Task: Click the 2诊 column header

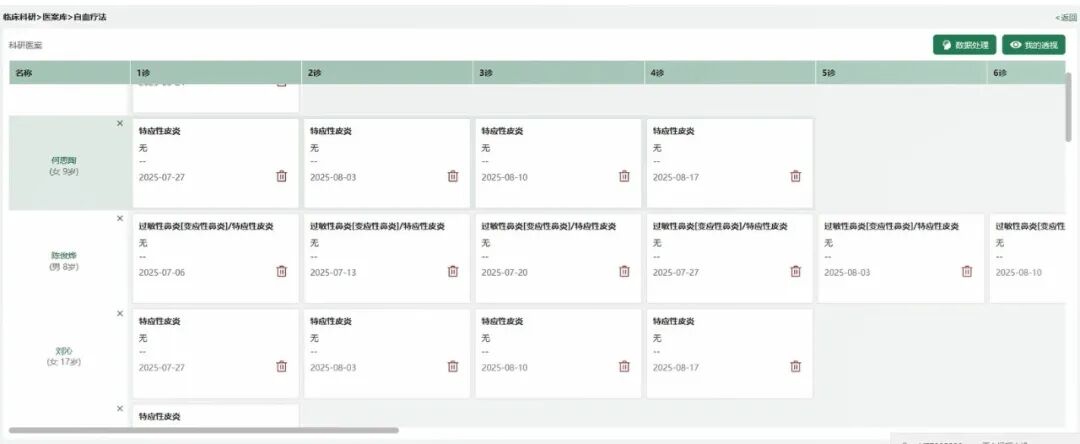Action: click(x=387, y=72)
